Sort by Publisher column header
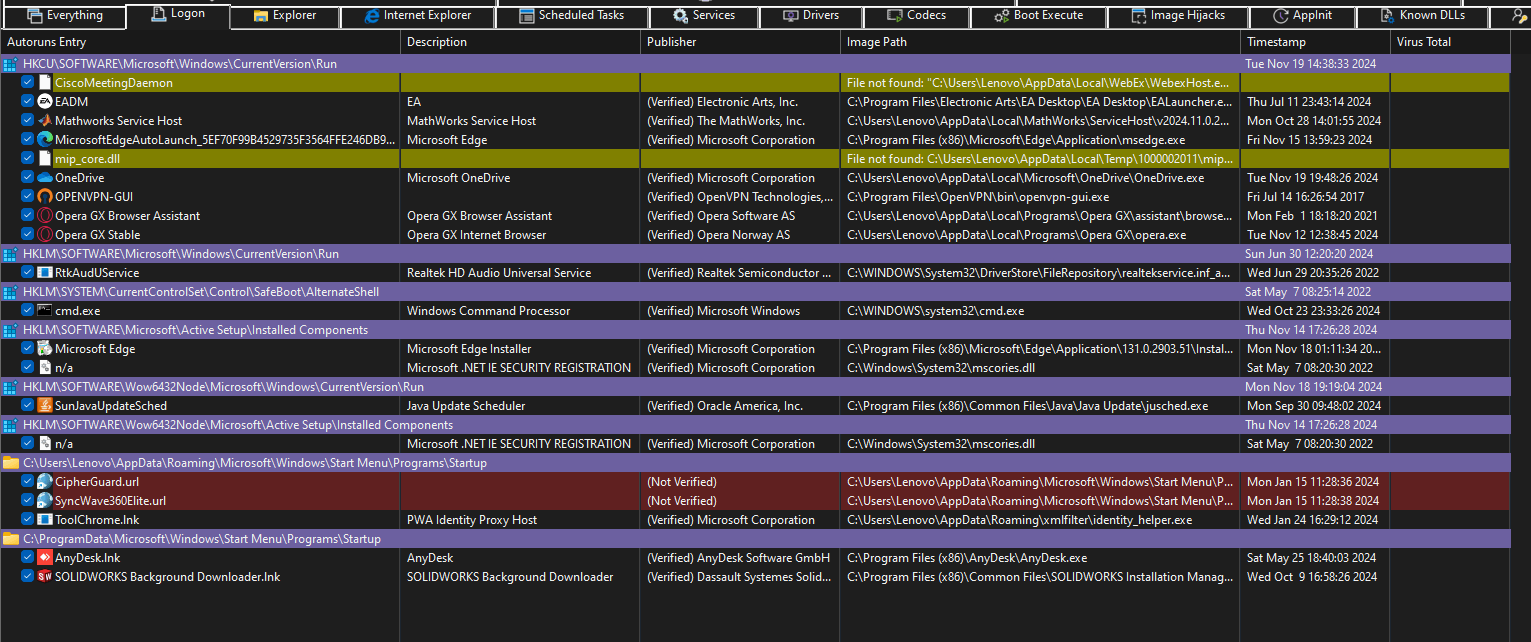1531x642 pixels. tap(740, 42)
